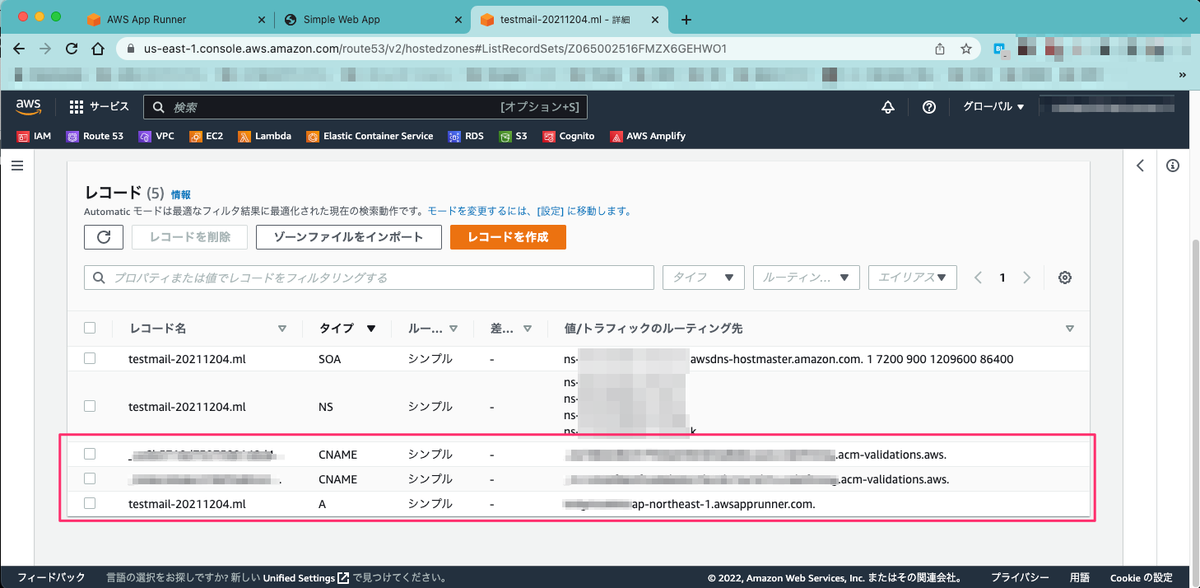The width and height of the screenshot is (1200, 588).
Task: Open the IAM bookmark shortcut
Action: [35, 136]
